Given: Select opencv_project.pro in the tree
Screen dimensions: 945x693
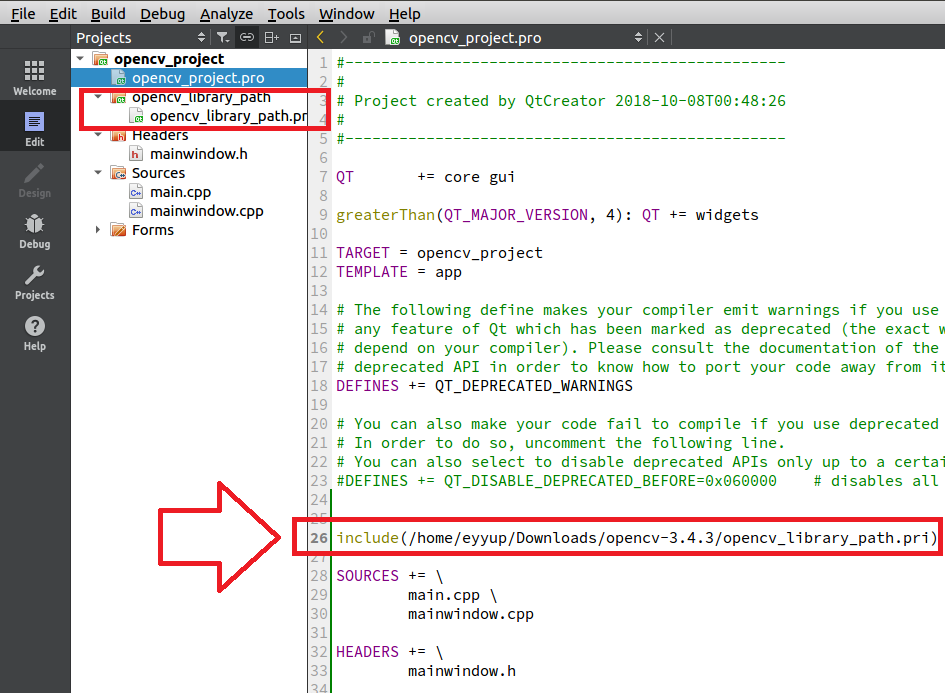Looking at the screenshot, I should pos(198,78).
